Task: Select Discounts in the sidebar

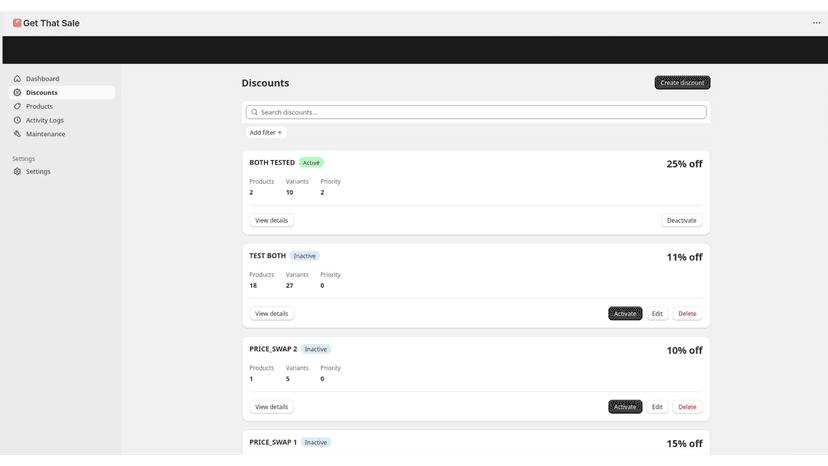Action: tap(61, 92)
